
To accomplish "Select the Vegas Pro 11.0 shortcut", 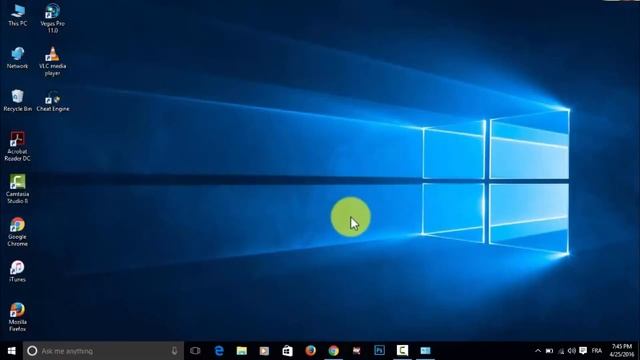I will pos(53,18).
